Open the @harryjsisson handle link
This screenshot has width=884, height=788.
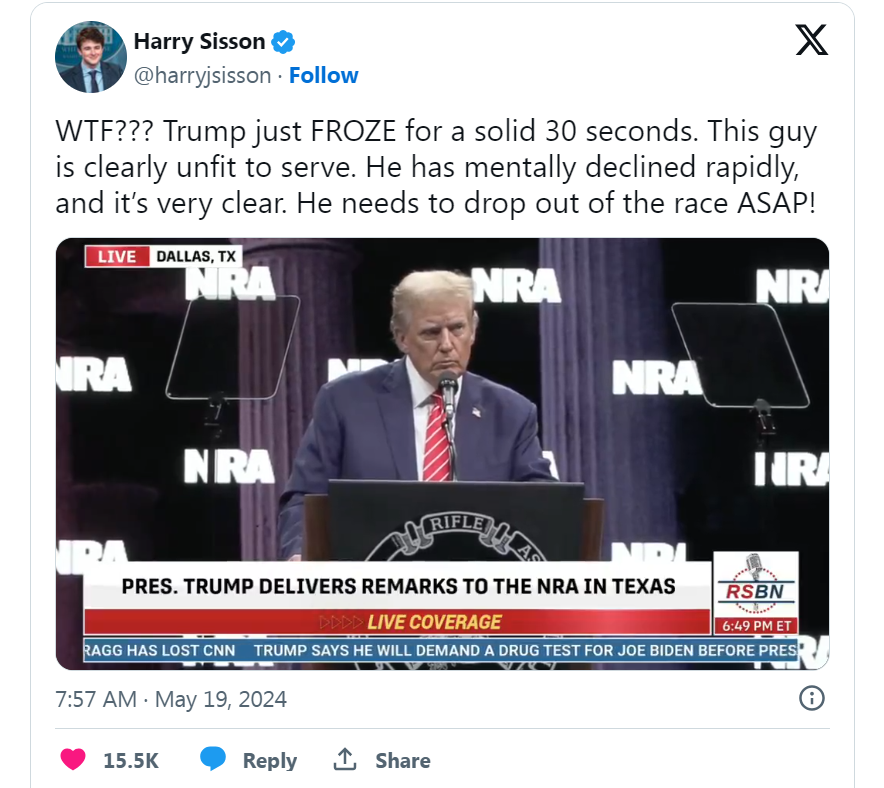(203, 75)
